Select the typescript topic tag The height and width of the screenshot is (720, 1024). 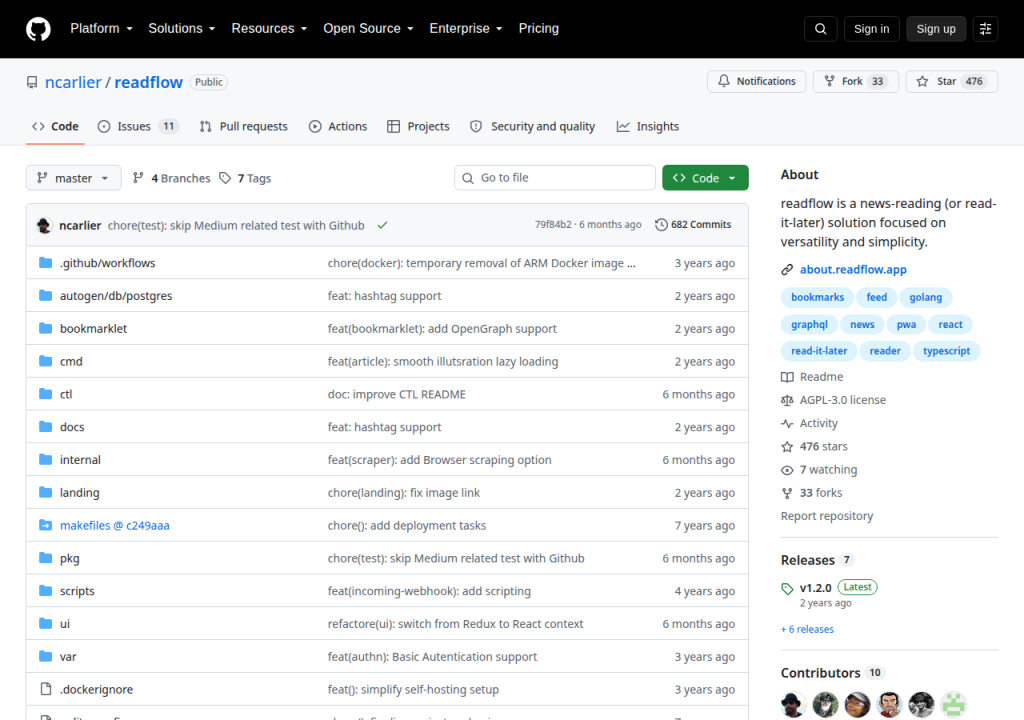tap(946, 351)
